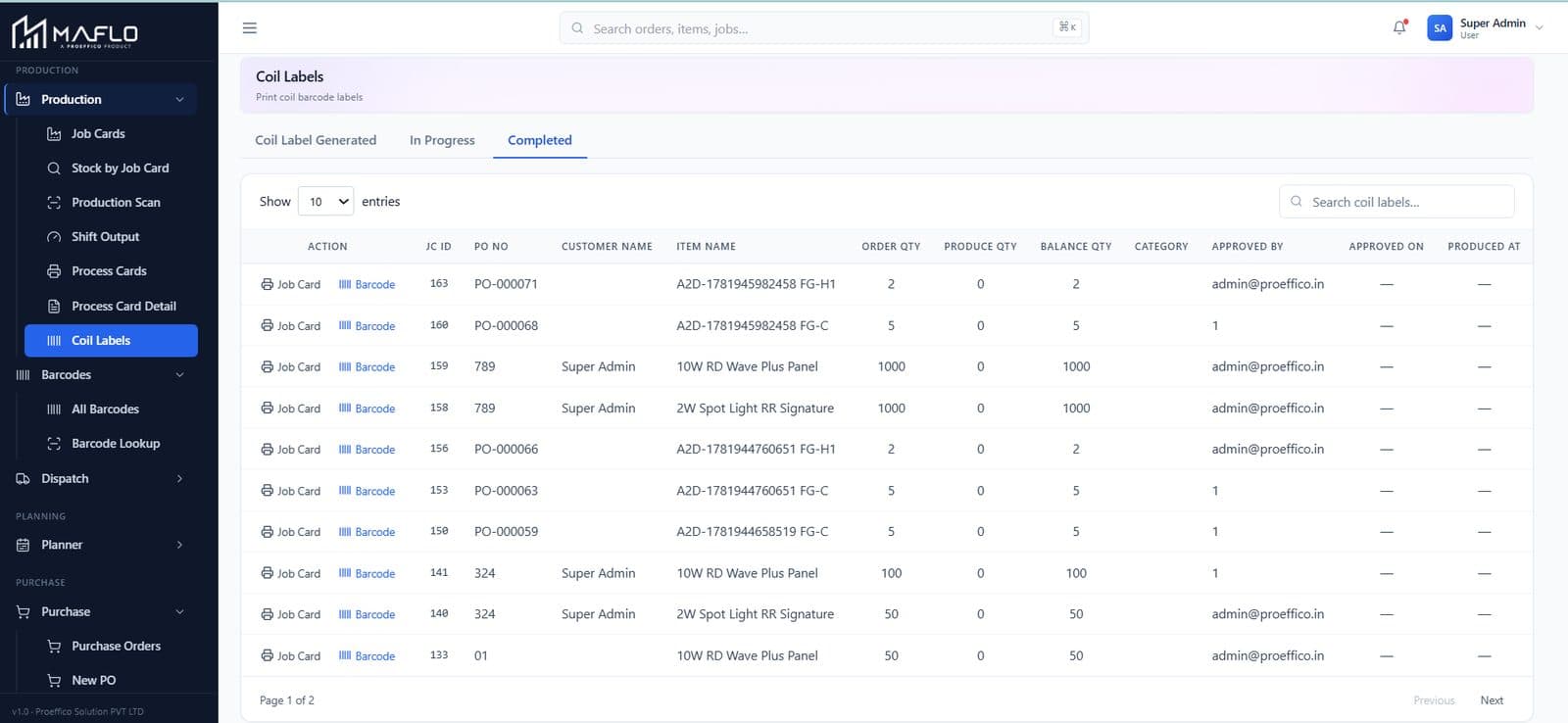Click the ITEM NAME column header
The height and width of the screenshot is (723, 1568).
(706, 247)
